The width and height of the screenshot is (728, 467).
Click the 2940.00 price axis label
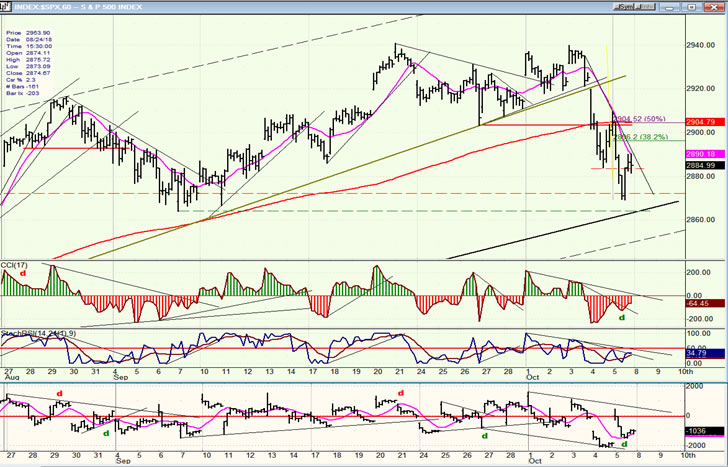(x=700, y=45)
